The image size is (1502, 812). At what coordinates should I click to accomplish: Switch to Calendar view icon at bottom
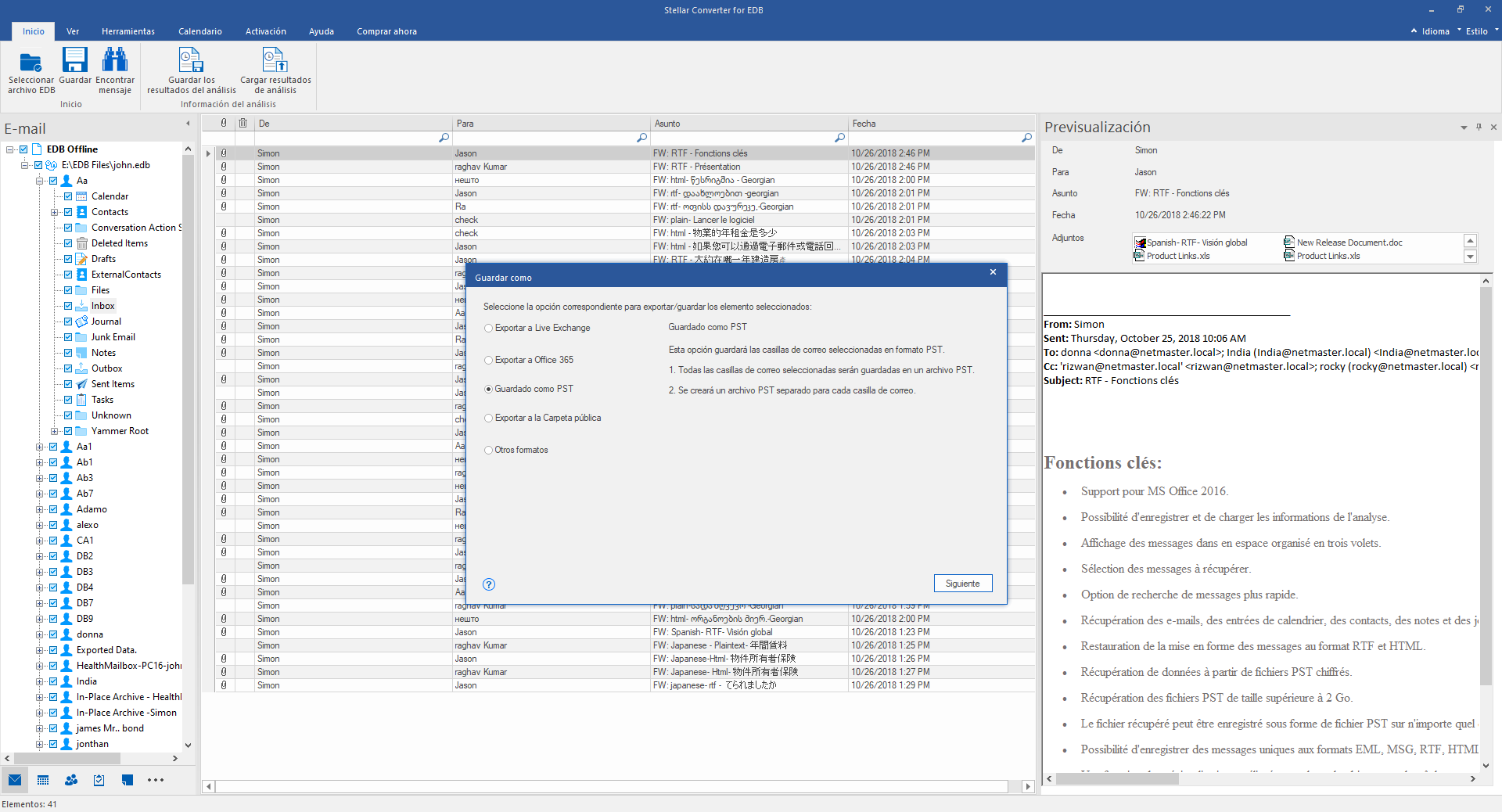click(x=43, y=780)
